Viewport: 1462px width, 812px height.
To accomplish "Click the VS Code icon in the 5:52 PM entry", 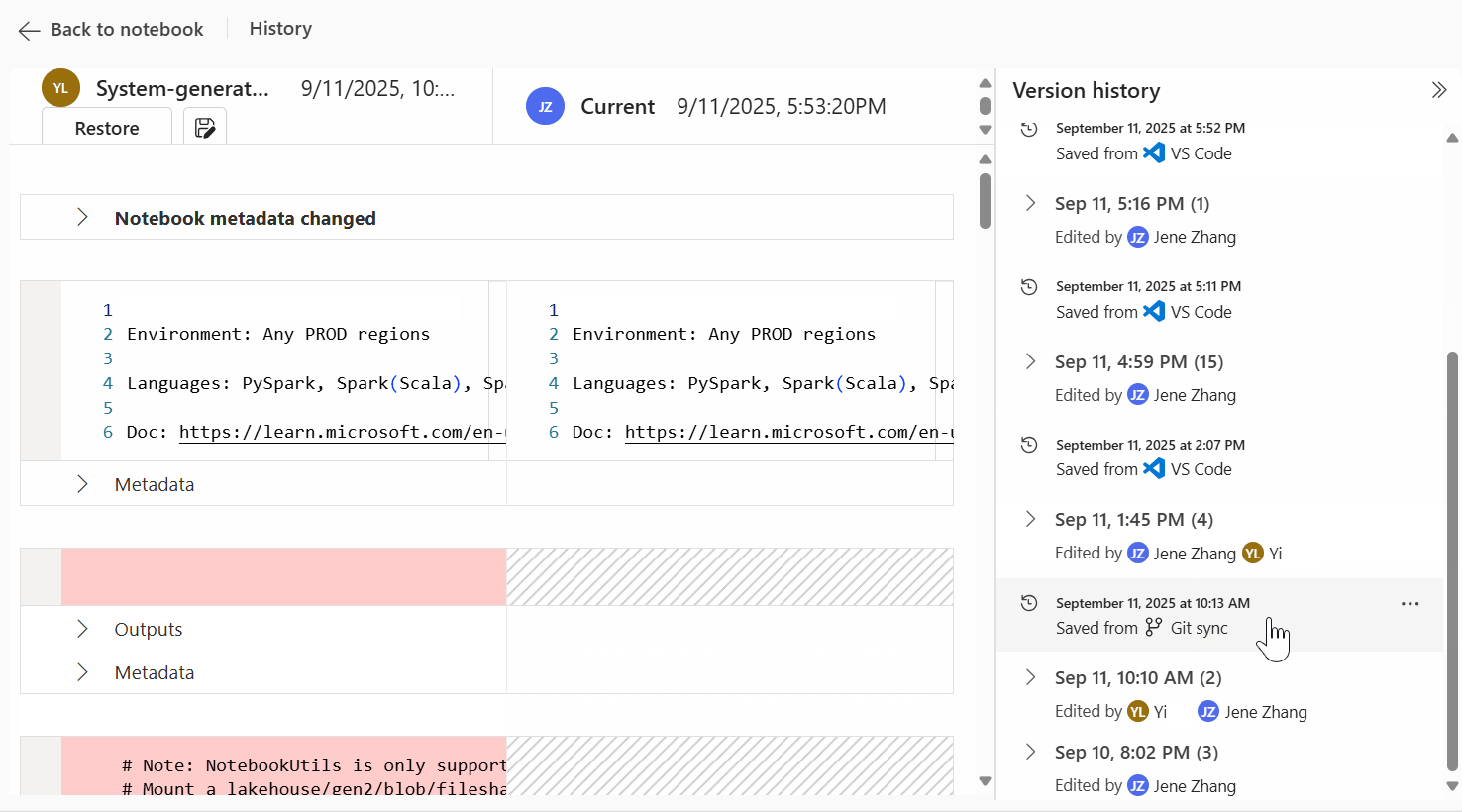I will point(1153,152).
